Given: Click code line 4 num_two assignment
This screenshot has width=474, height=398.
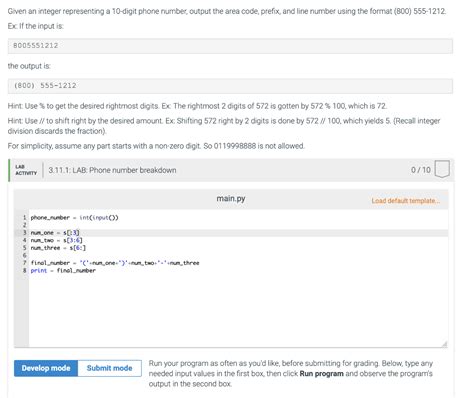Looking at the screenshot, I should click(x=56, y=240).
